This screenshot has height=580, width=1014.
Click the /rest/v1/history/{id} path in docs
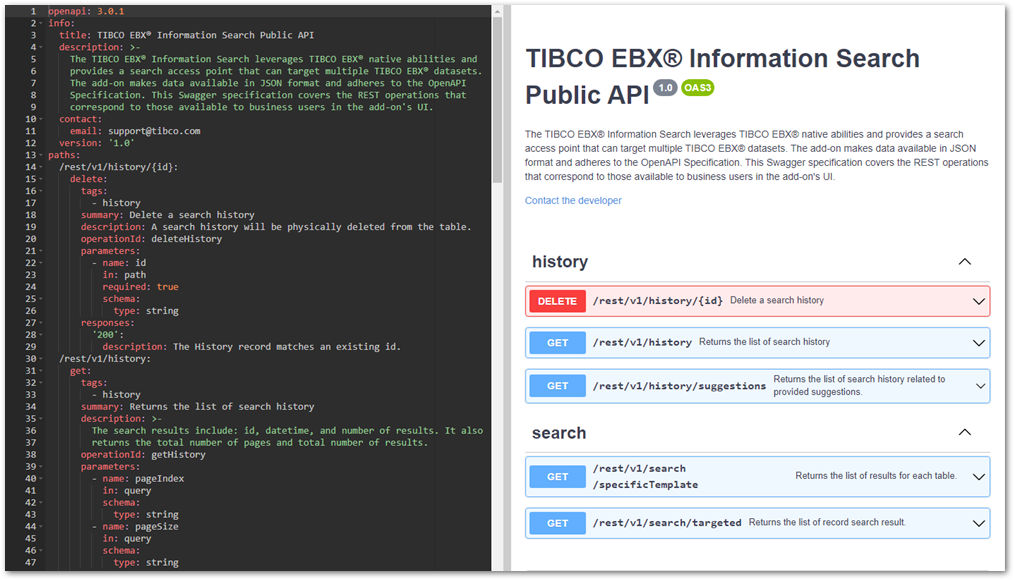point(658,301)
